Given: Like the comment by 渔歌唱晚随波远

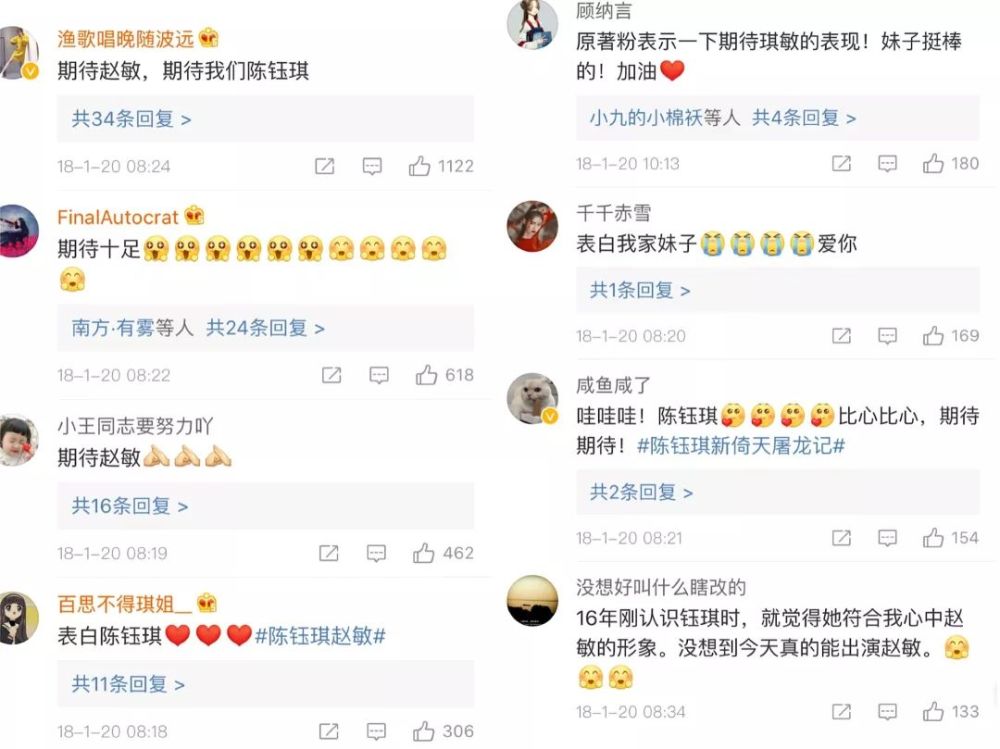Looking at the screenshot, I should point(419,166).
